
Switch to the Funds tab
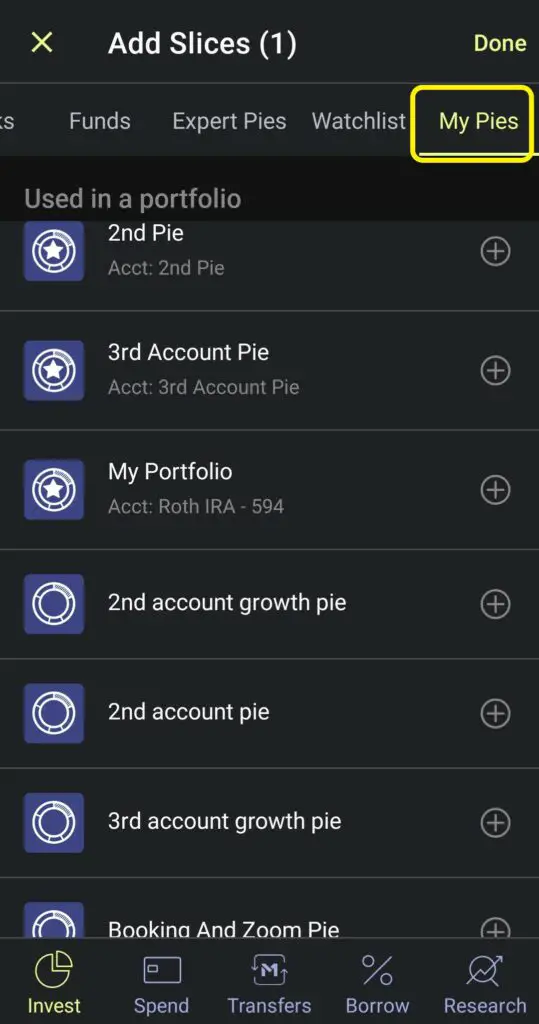(100, 121)
